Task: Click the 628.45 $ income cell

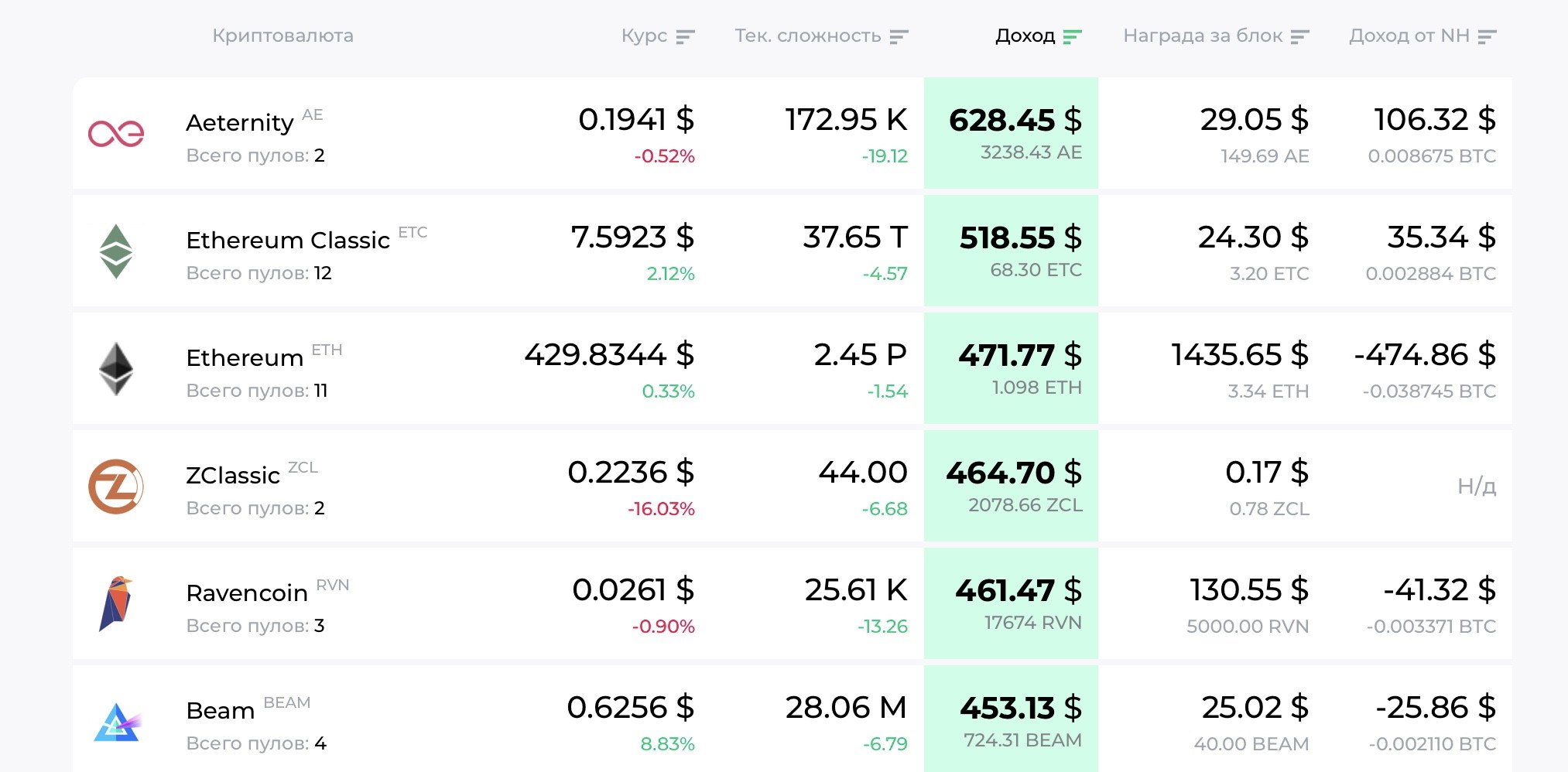Action: pyautogui.click(x=1011, y=132)
